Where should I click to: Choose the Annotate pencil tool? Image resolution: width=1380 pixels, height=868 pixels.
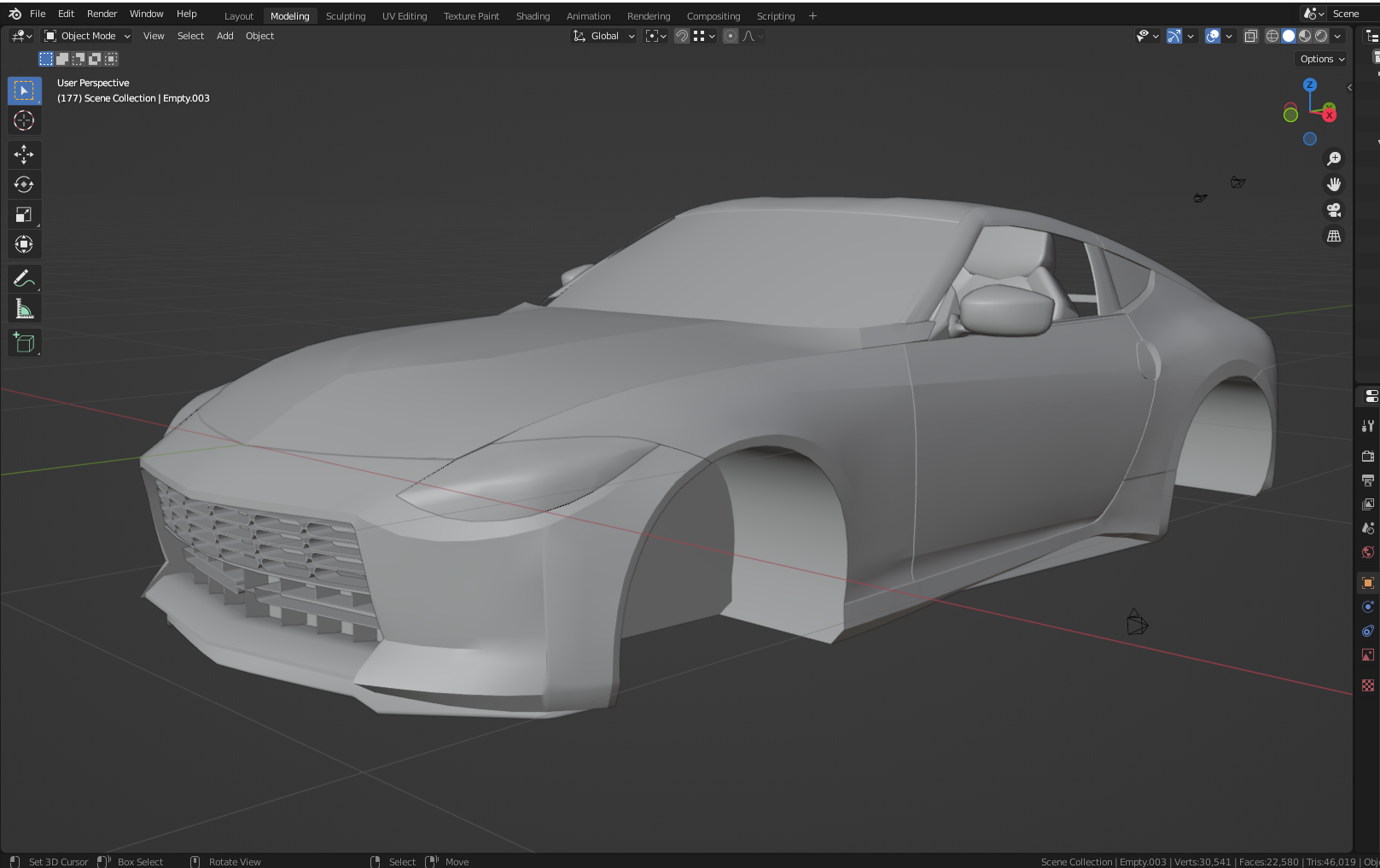coord(24,279)
